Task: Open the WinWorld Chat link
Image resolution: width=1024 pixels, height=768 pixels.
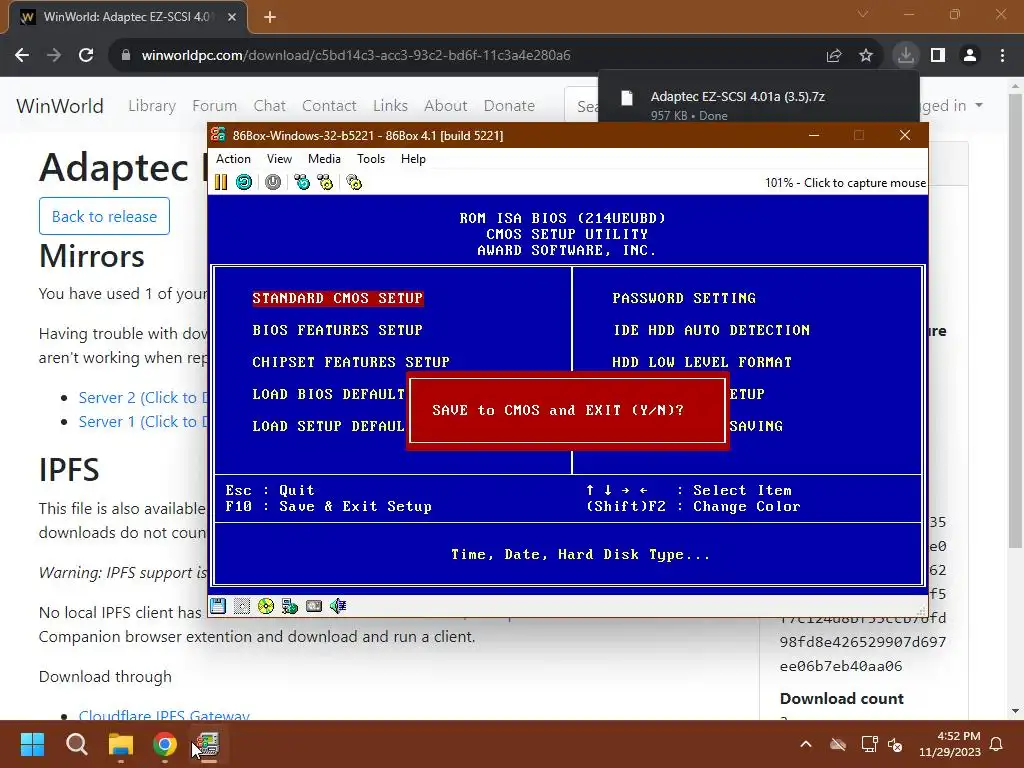Action: click(x=269, y=105)
